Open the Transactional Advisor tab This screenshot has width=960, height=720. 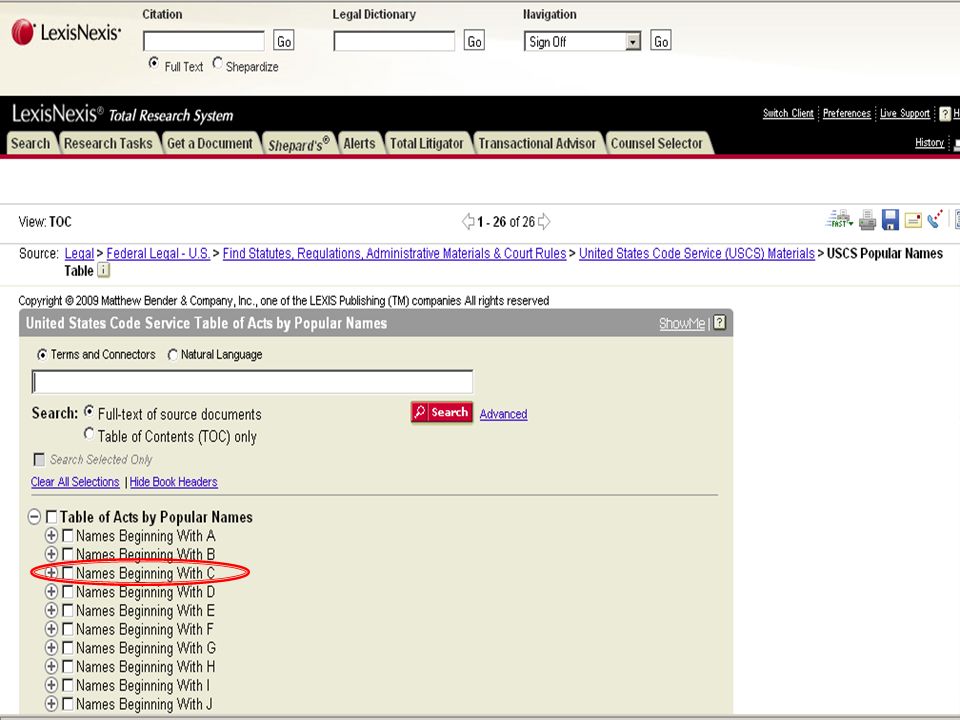[x=537, y=143]
